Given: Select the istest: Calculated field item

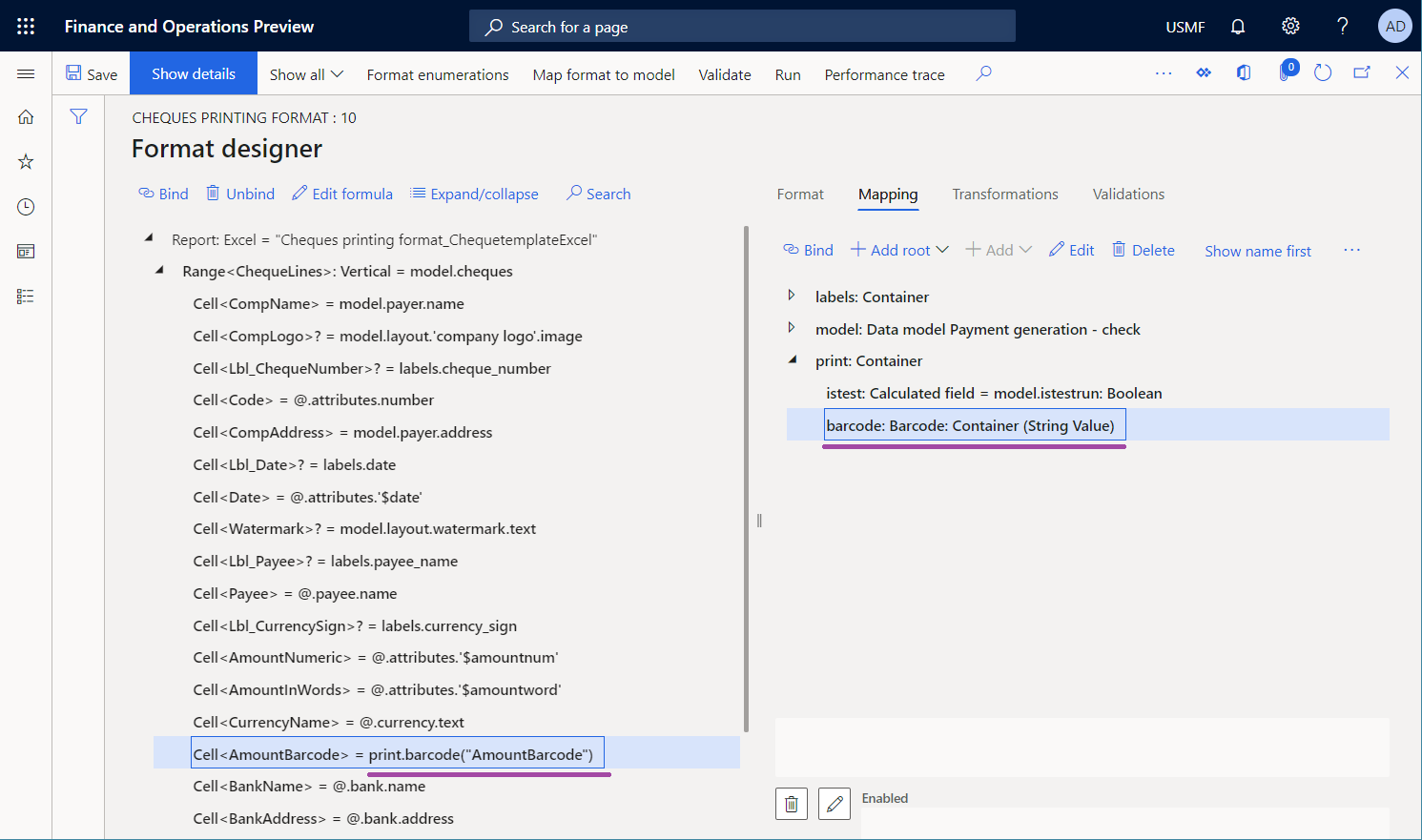Looking at the screenshot, I should pos(994,393).
